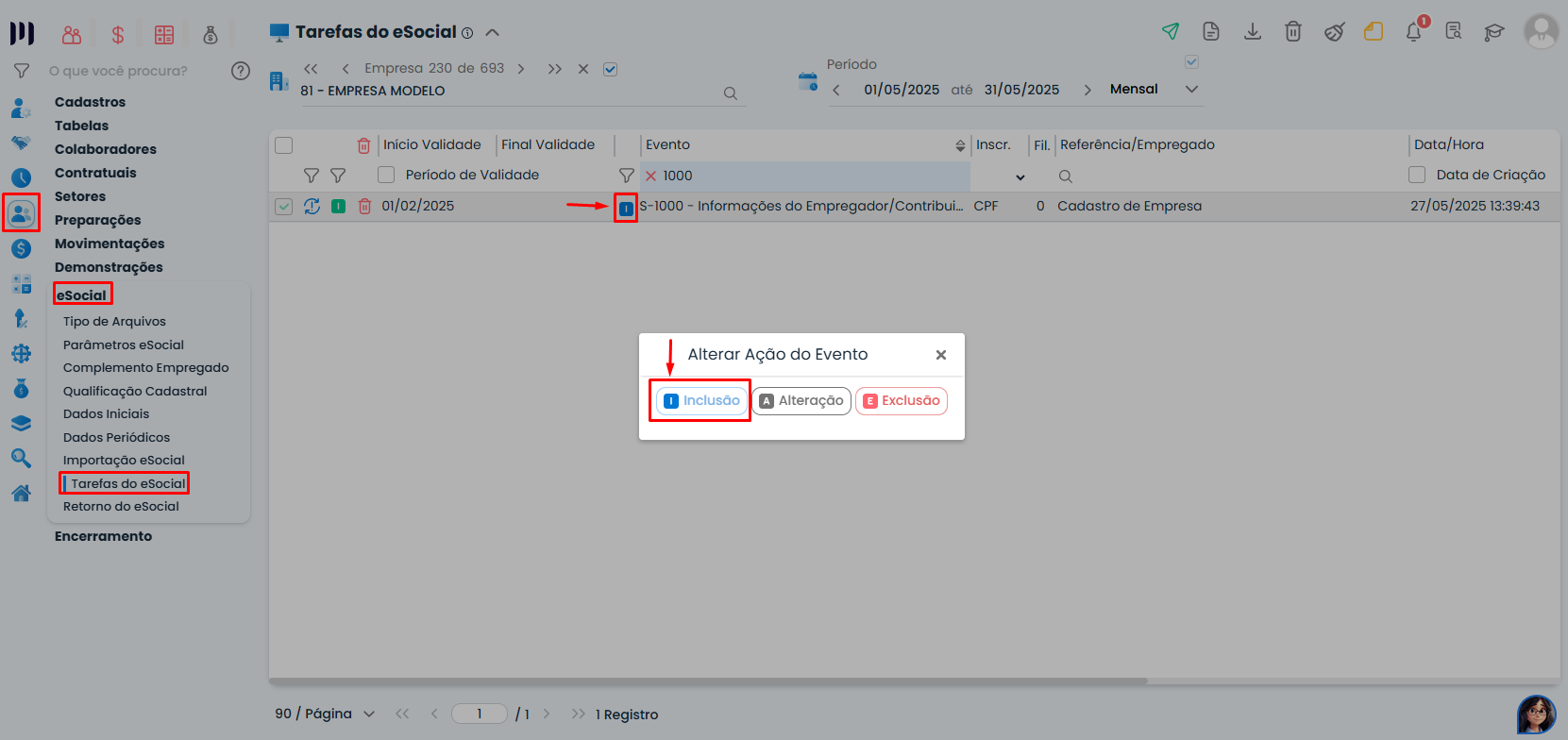Click the trash icon in the table header
The width and height of the screenshot is (1568, 740).
pyautogui.click(x=363, y=145)
